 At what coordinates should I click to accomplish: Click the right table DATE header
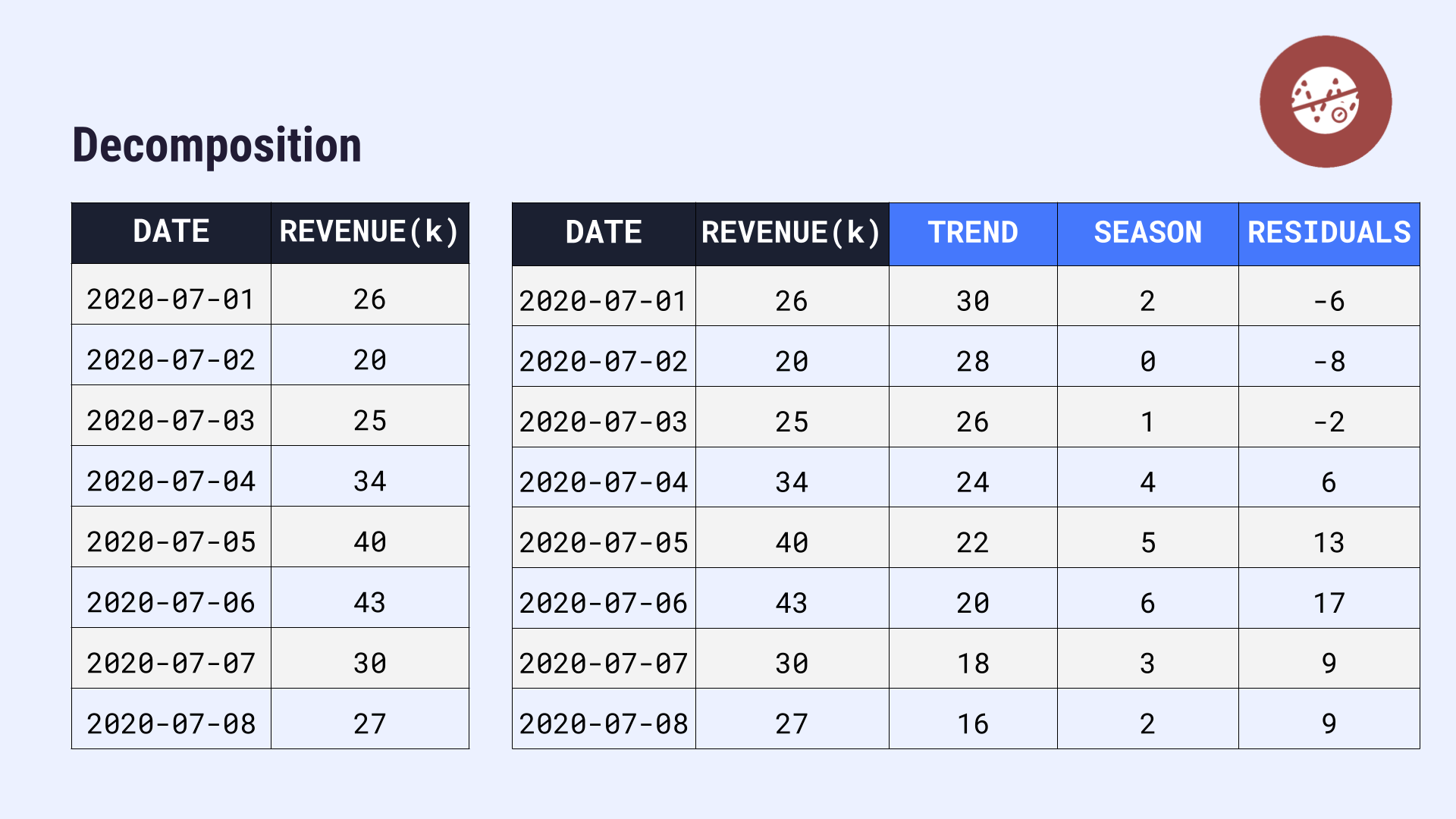604,233
